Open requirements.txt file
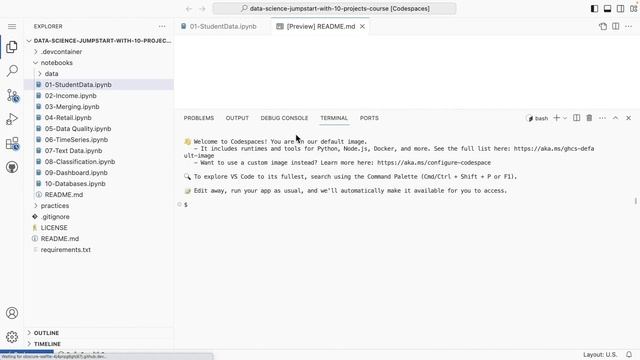The image size is (640, 360). [x=99, y=250]
